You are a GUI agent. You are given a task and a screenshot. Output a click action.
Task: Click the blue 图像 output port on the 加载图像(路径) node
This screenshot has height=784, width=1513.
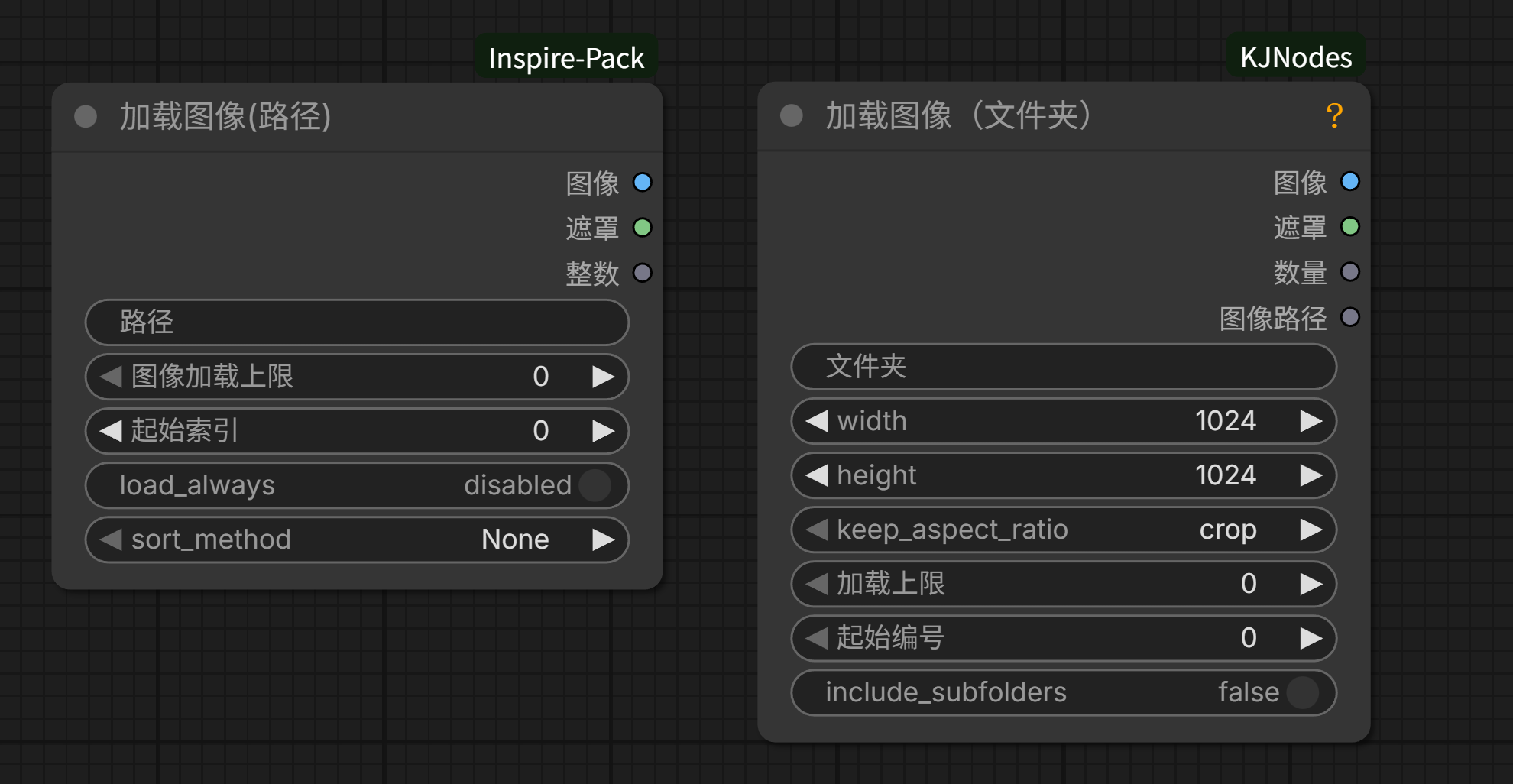pyautogui.click(x=642, y=183)
